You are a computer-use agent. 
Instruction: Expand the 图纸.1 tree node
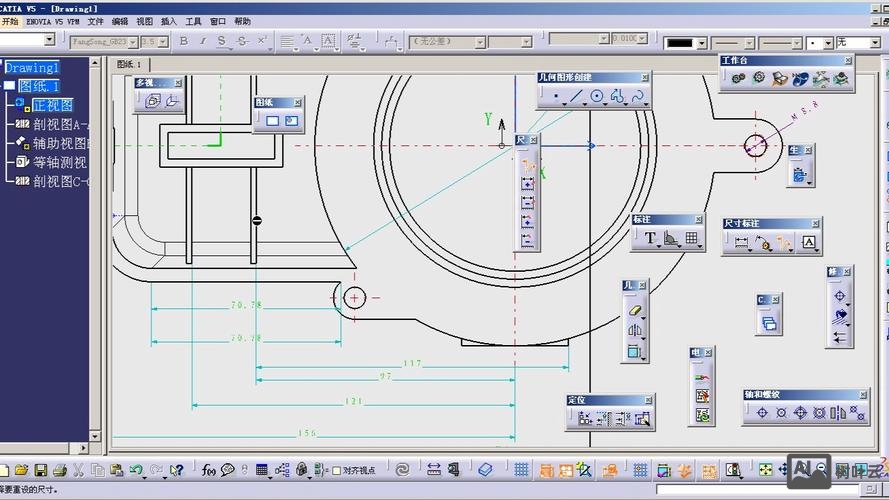(9, 86)
